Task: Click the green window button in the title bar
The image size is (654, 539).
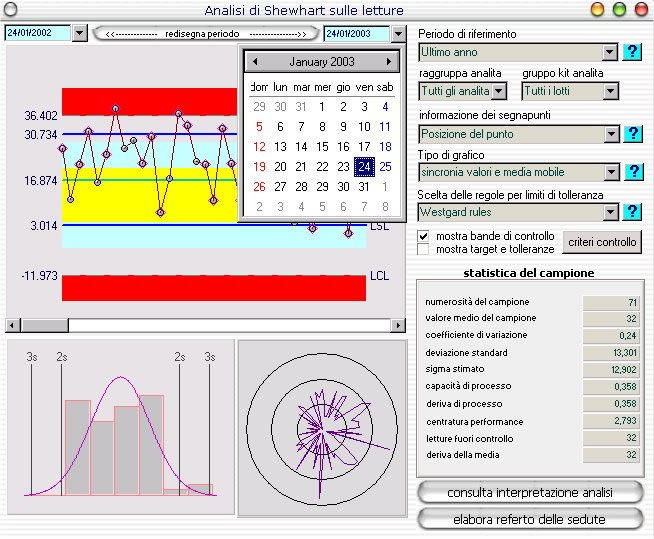Action: click(x=619, y=9)
